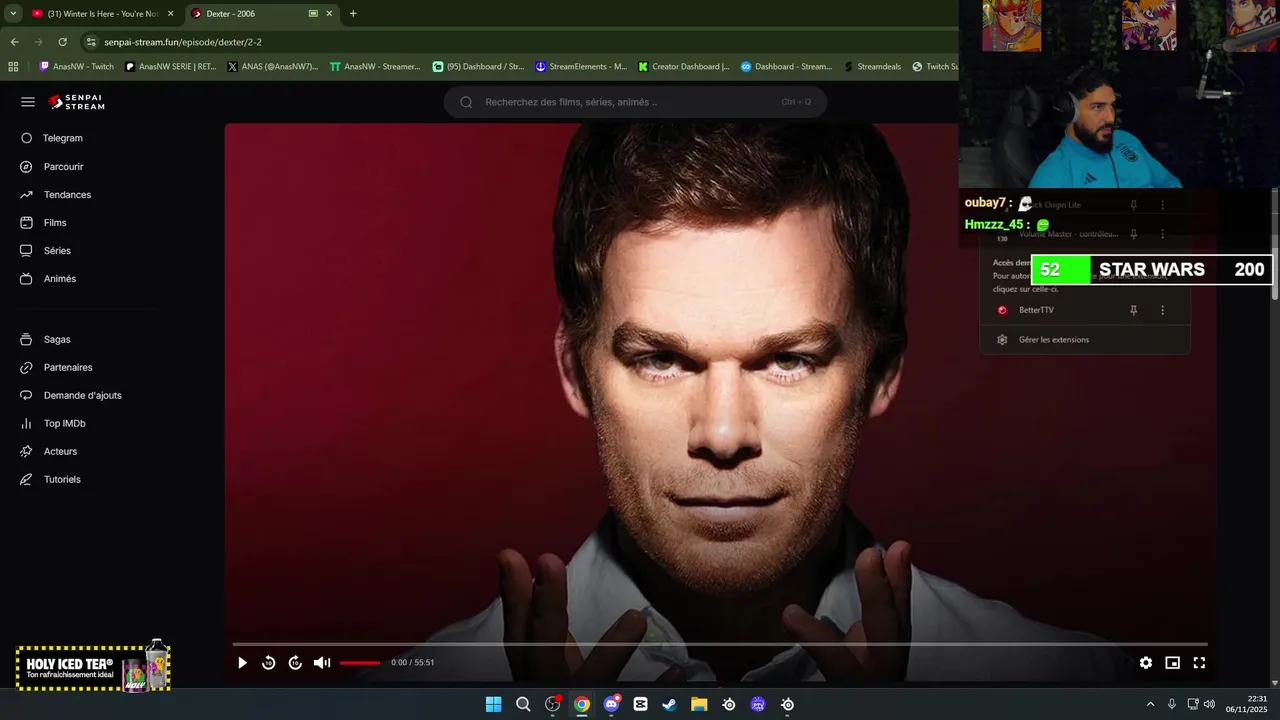Rewind the video ten seconds

tap(268, 663)
